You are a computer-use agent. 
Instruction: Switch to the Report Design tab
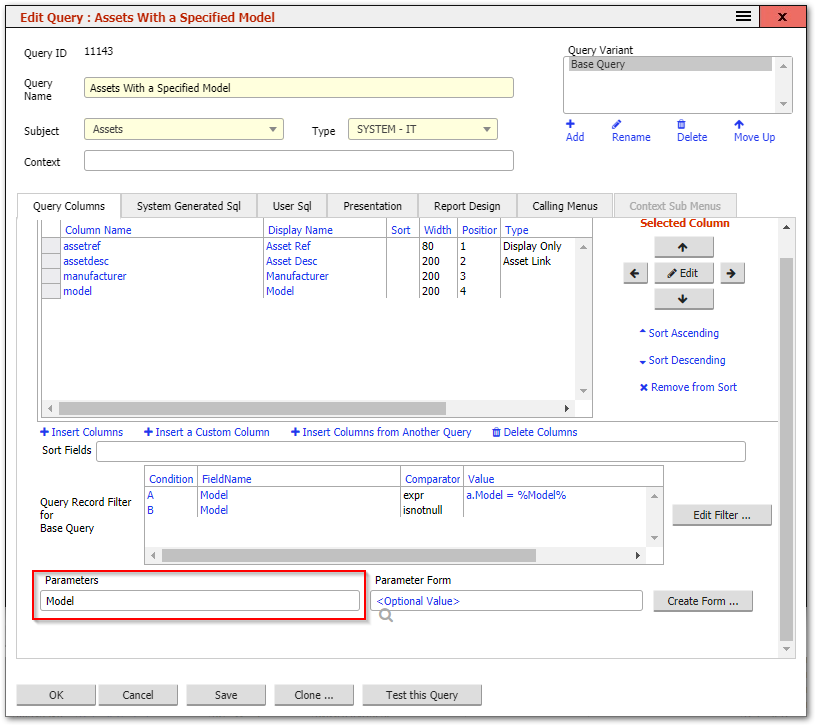(466, 206)
